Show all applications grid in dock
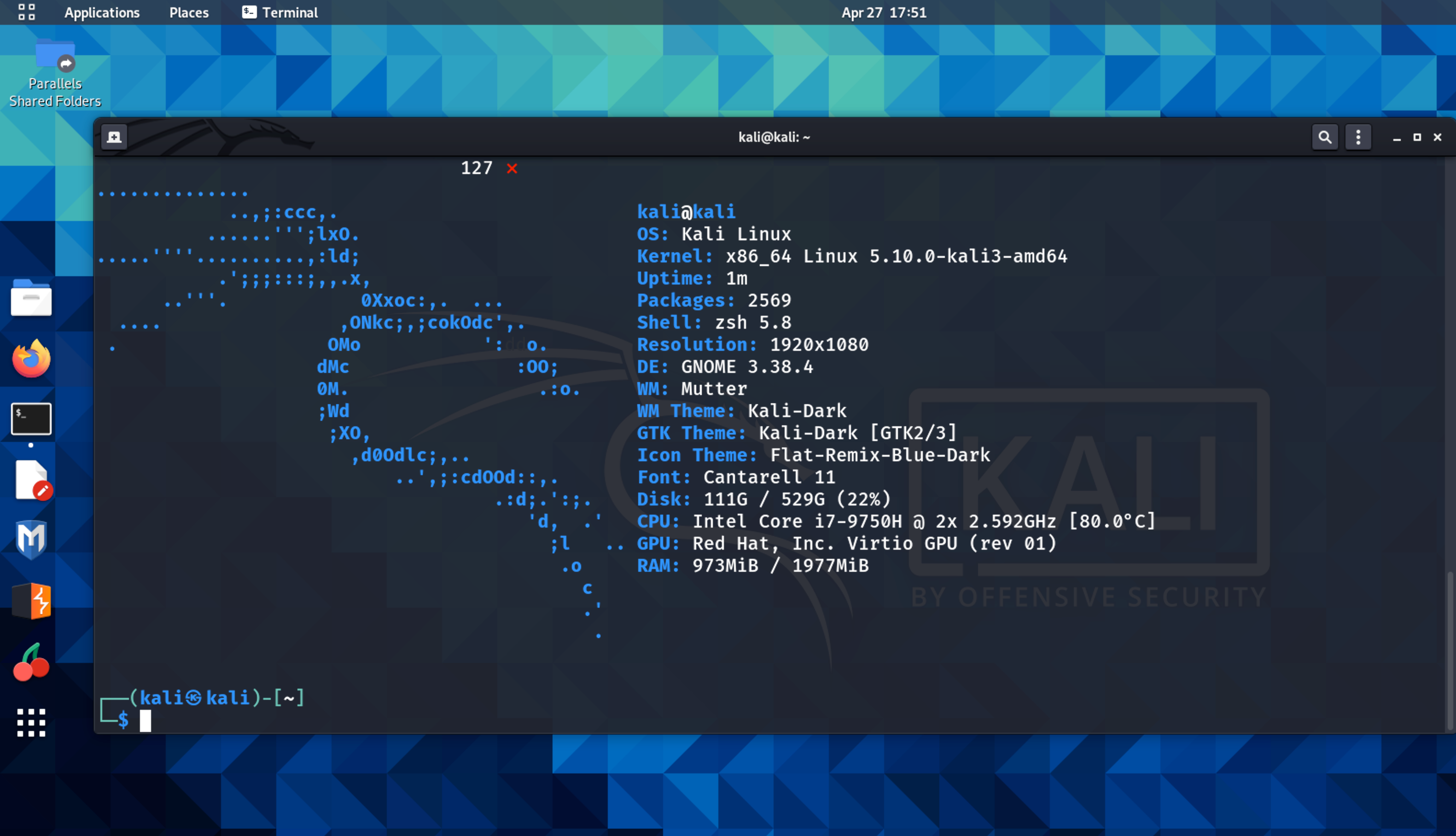This screenshot has width=1456, height=836. 31,722
